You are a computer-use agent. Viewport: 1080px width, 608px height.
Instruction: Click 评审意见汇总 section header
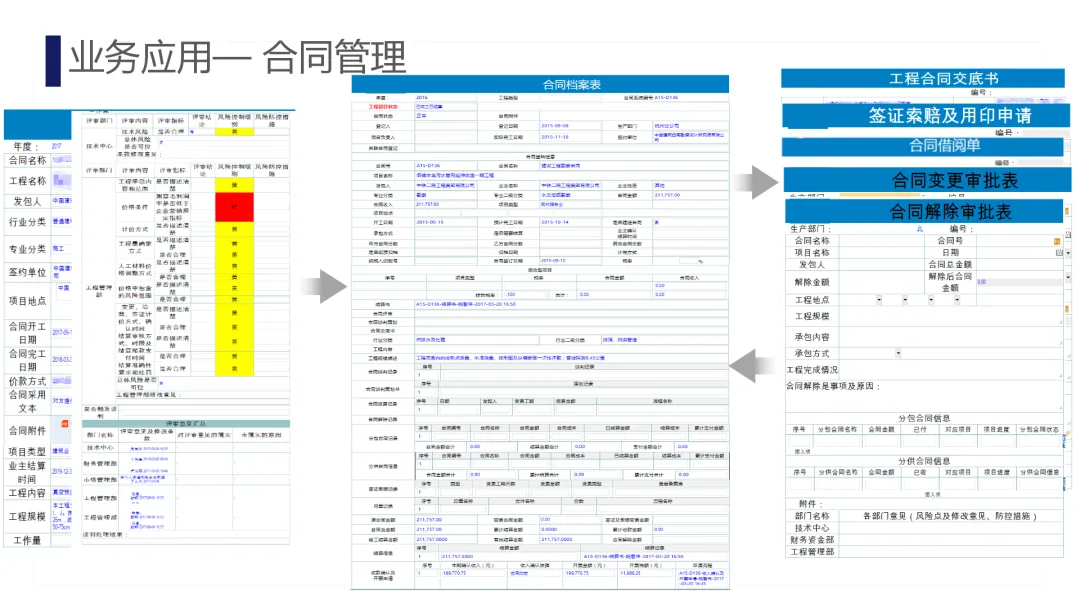[x=186, y=423]
